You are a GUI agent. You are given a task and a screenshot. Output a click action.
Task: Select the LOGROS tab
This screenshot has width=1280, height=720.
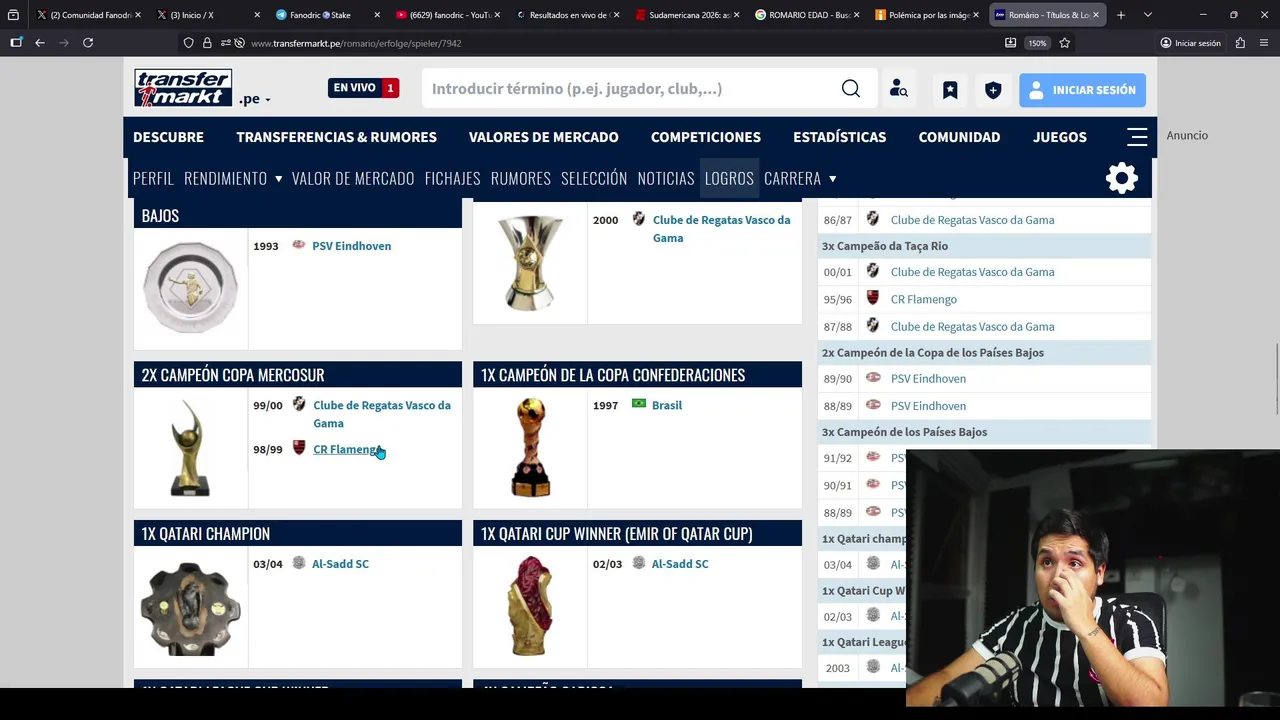729,178
